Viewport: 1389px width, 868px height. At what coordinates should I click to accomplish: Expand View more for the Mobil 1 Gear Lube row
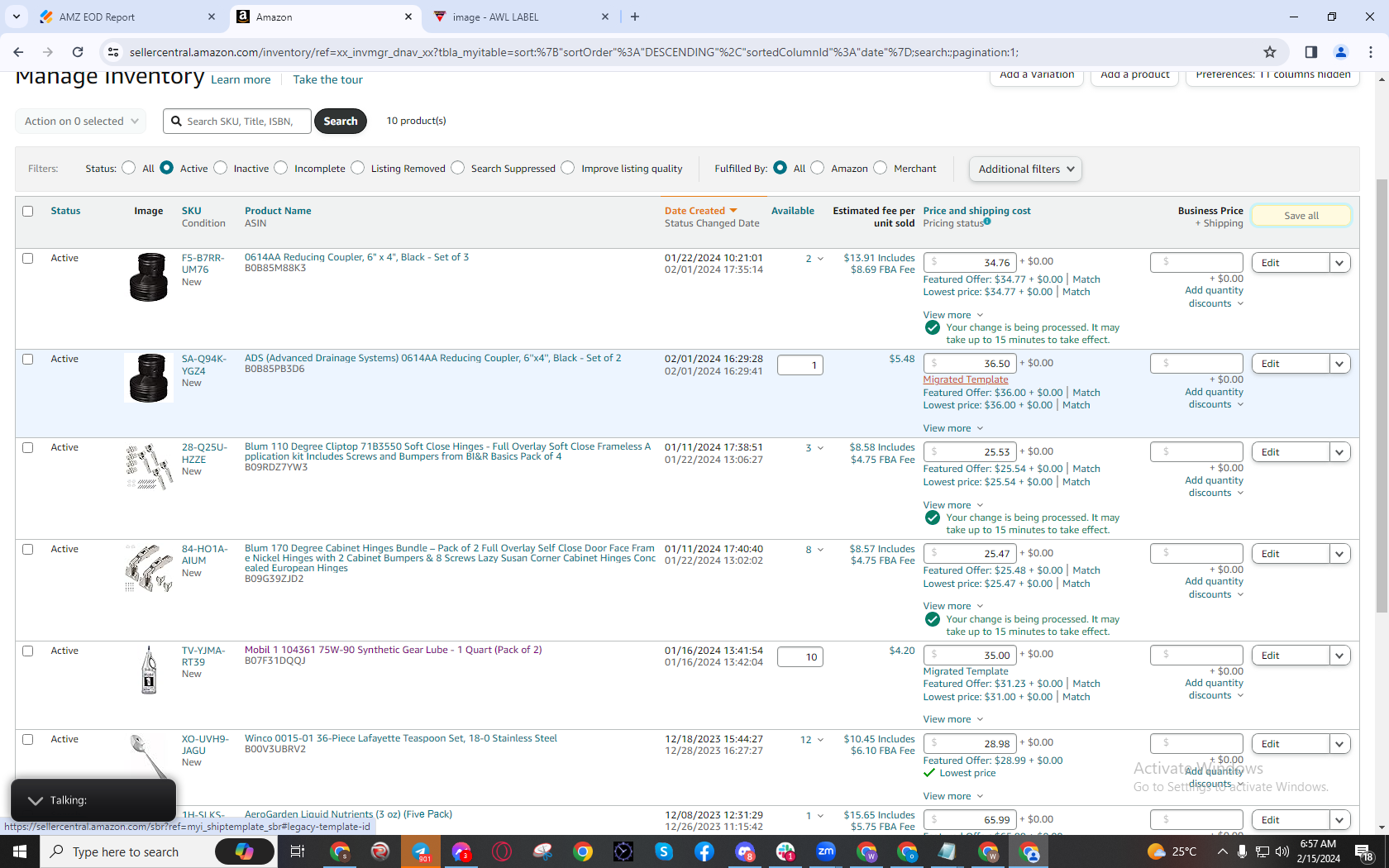click(953, 719)
